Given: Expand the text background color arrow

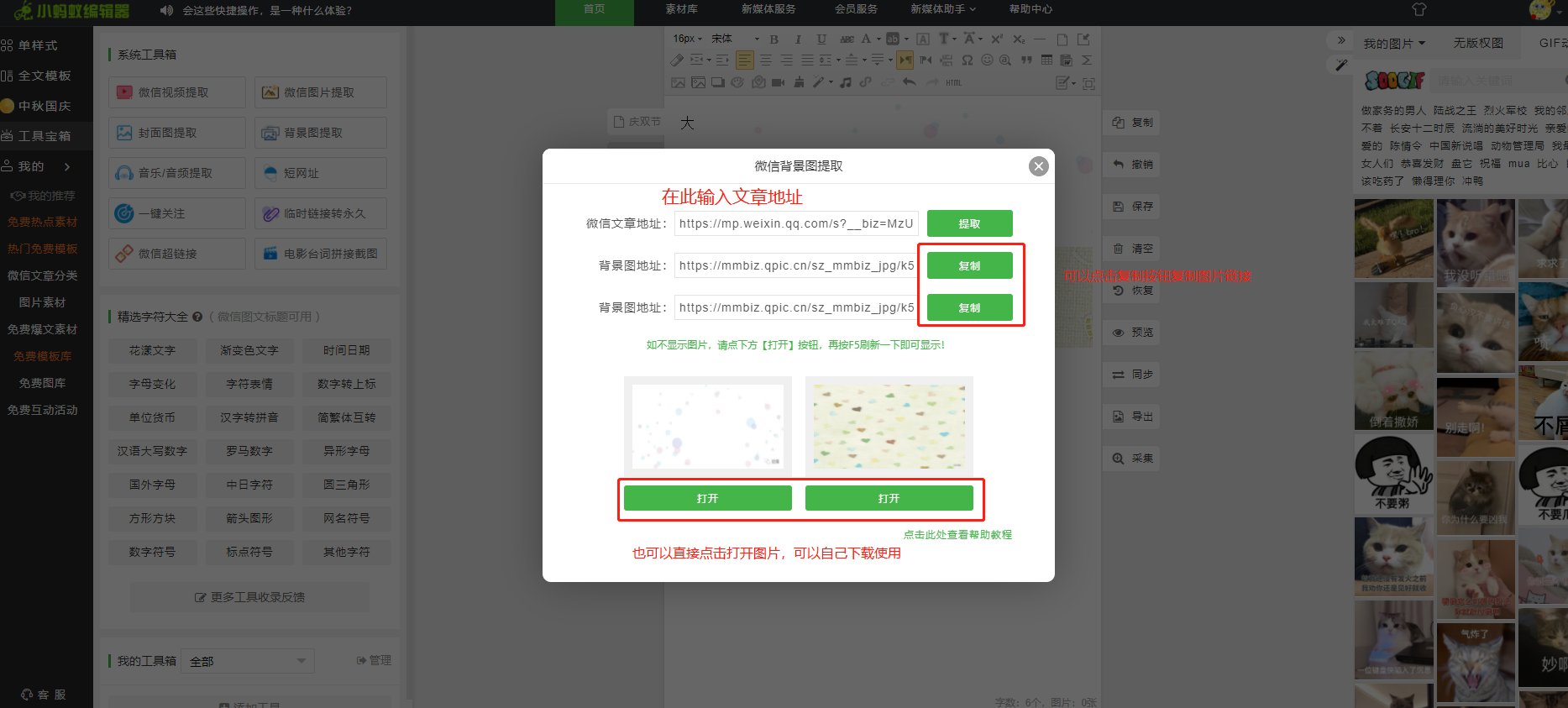Looking at the screenshot, I should [907, 39].
